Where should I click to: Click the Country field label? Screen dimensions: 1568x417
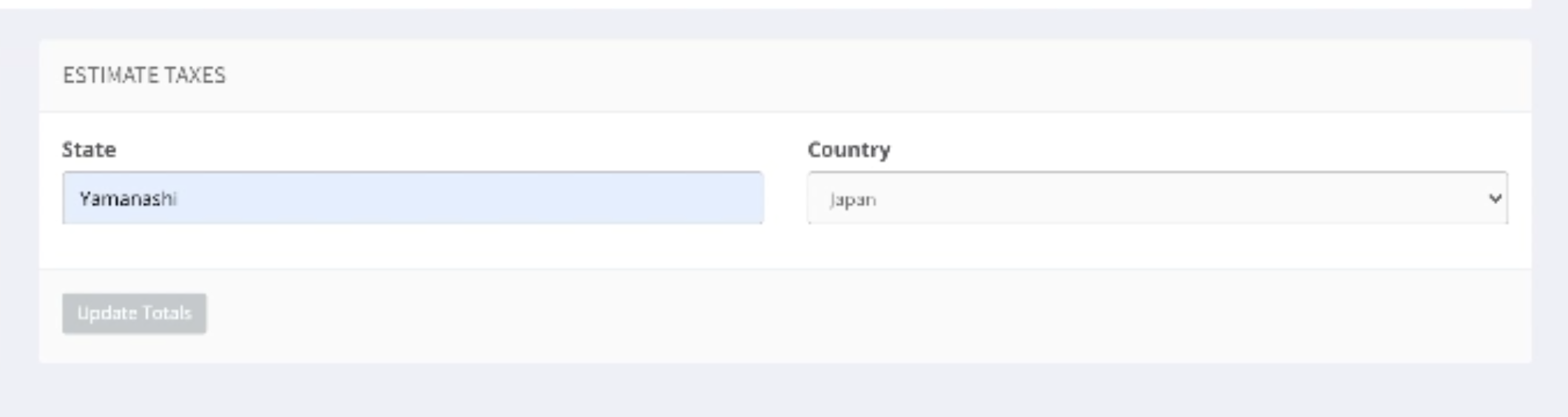click(849, 149)
